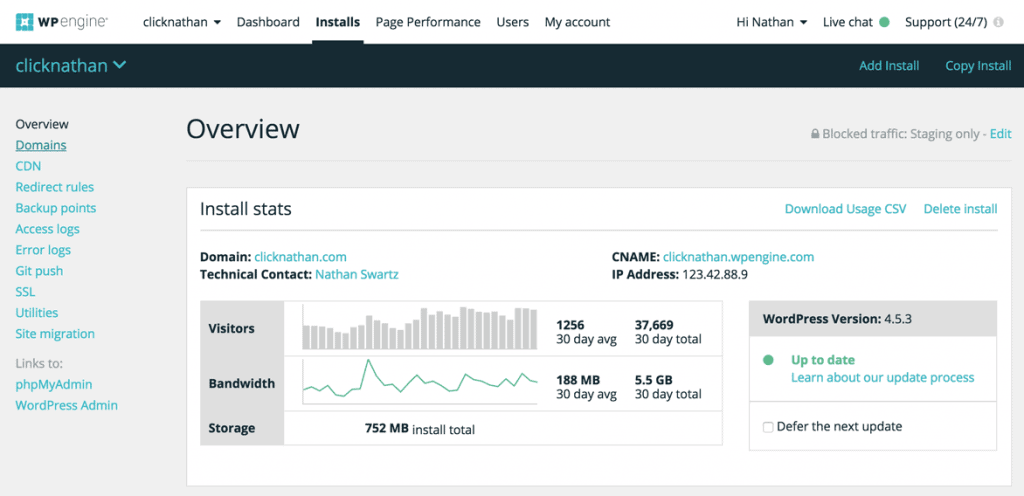
Task: Click the Support info icon
Action: pos(999,22)
